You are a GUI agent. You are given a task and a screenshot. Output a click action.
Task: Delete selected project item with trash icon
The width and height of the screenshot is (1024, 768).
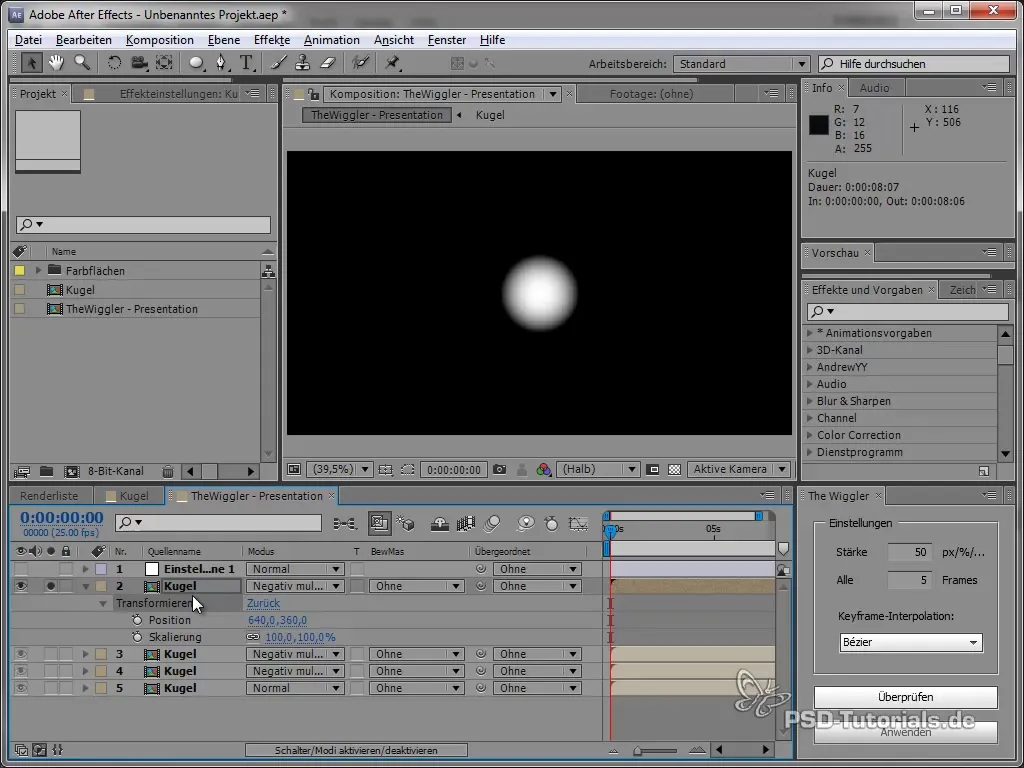pyautogui.click(x=168, y=471)
